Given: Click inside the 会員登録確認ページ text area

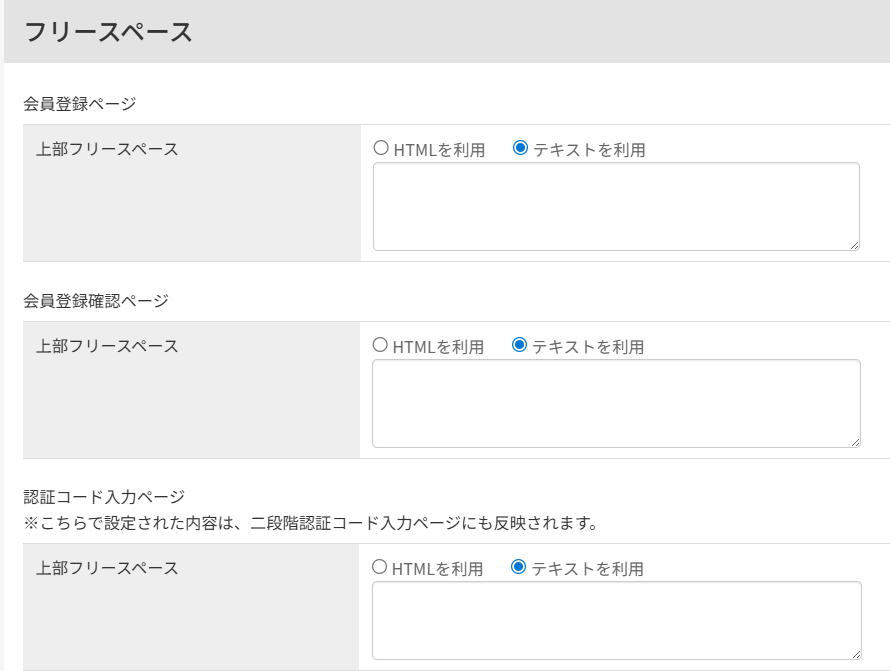Looking at the screenshot, I should point(615,402).
